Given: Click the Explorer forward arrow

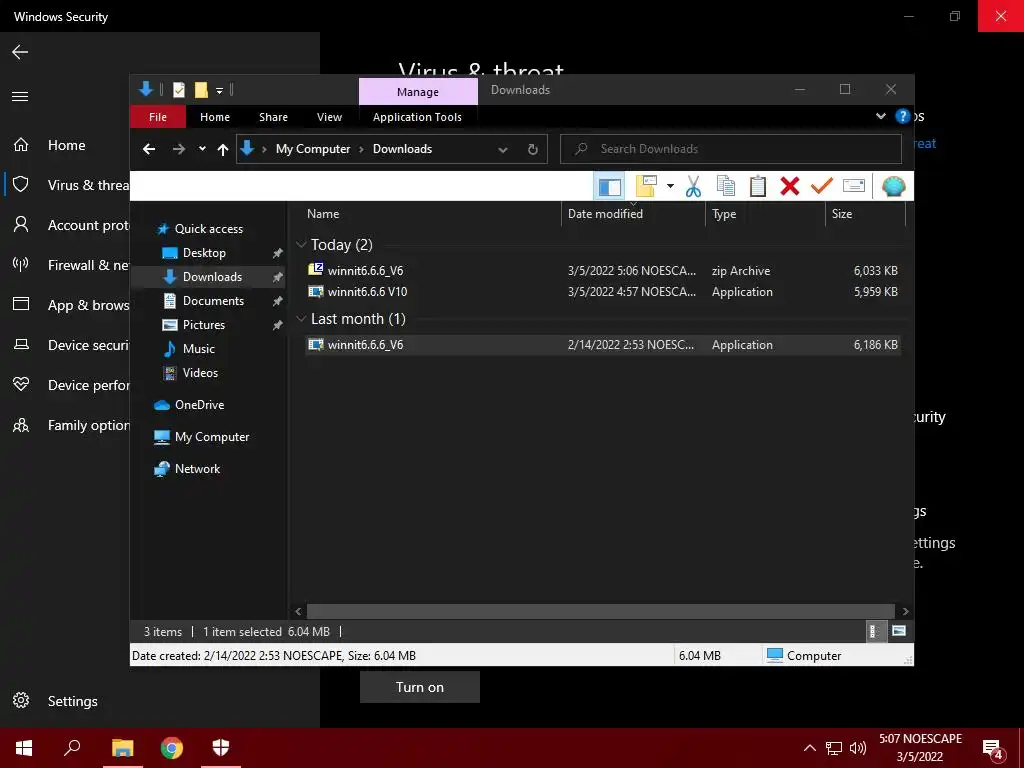Looking at the screenshot, I should (x=178, y=149).
